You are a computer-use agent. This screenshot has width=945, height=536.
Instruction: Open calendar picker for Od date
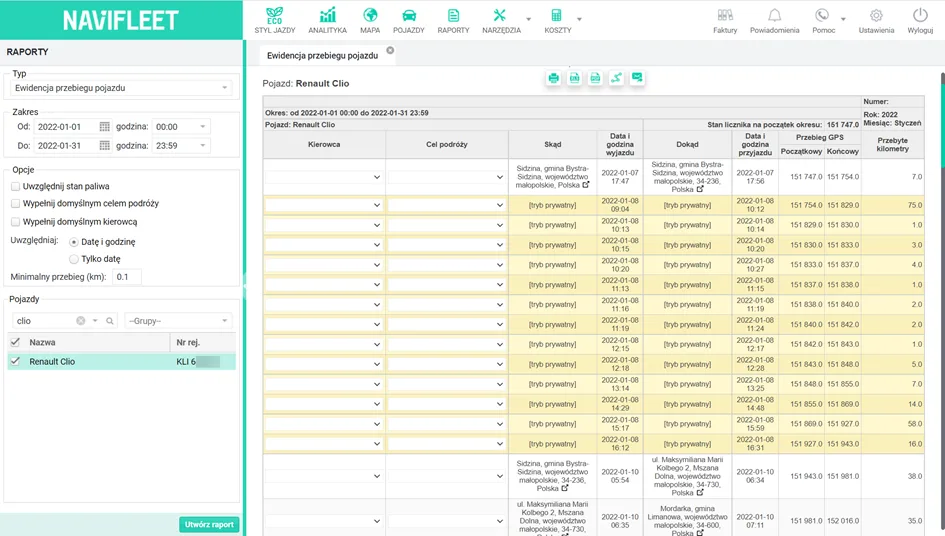(104, 127)
